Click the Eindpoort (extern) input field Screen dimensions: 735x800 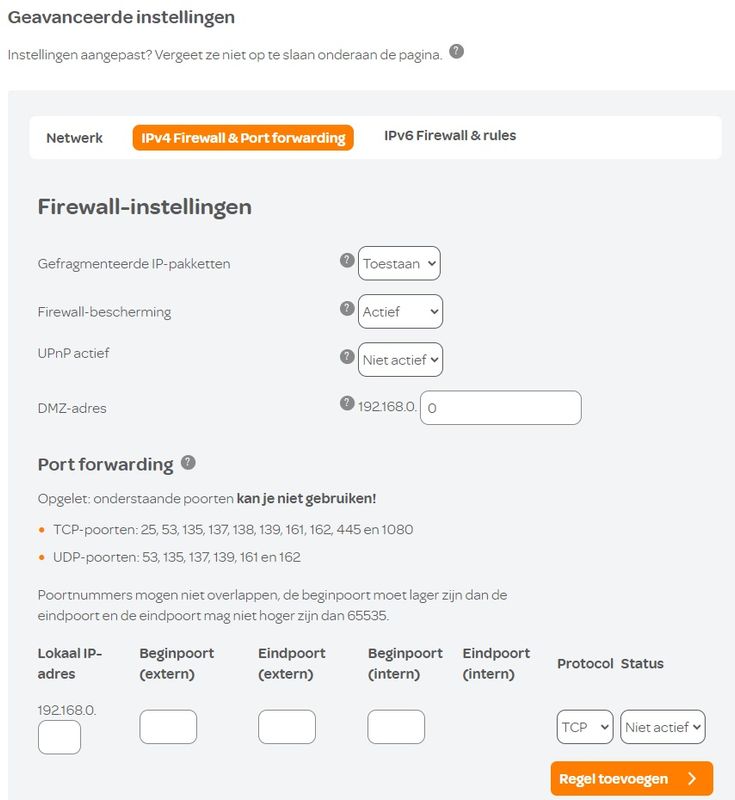pyautogui.click(x=287, y=727)
